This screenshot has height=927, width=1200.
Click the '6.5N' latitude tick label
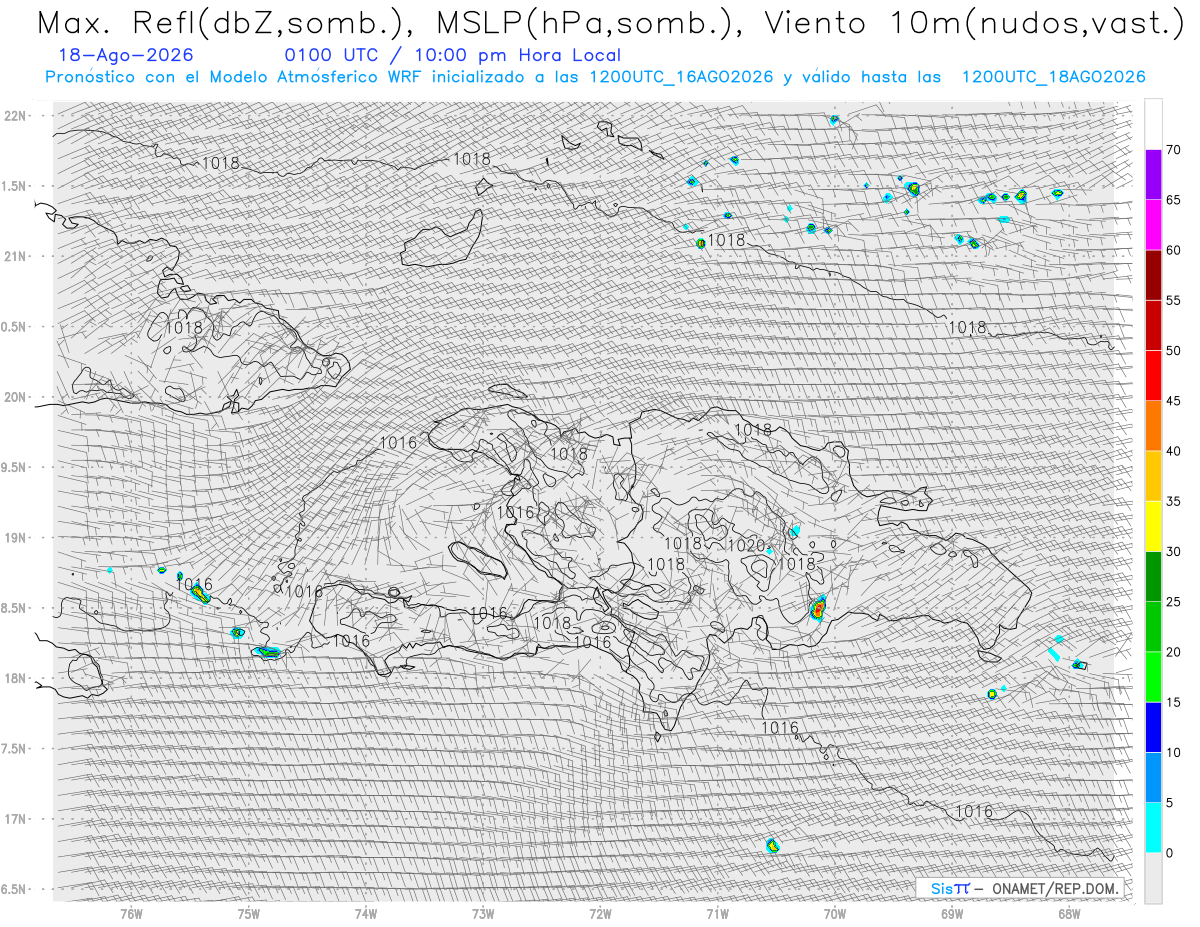tap(15, 889)
